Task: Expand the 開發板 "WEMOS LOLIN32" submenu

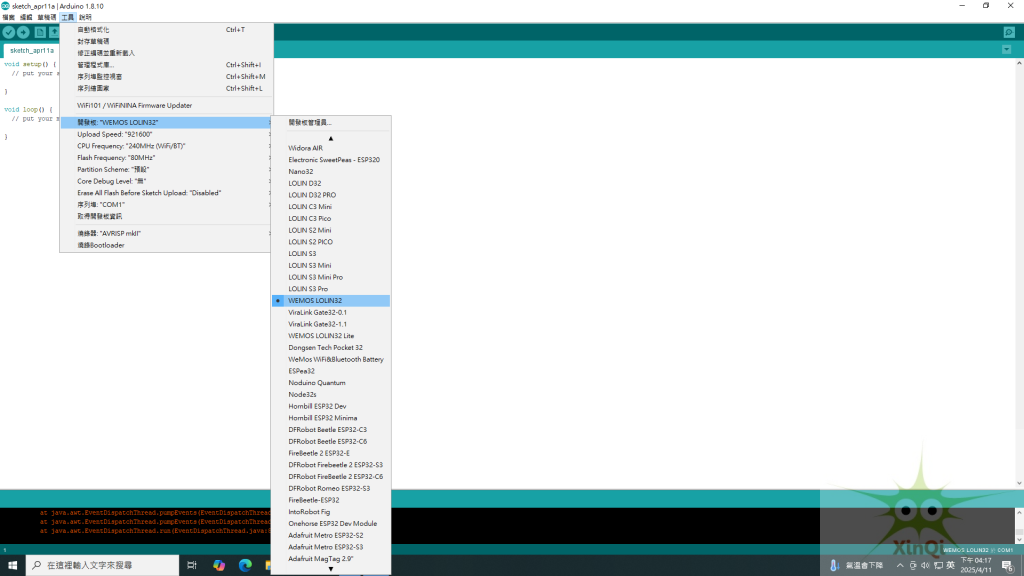Action: pos(166,122)
